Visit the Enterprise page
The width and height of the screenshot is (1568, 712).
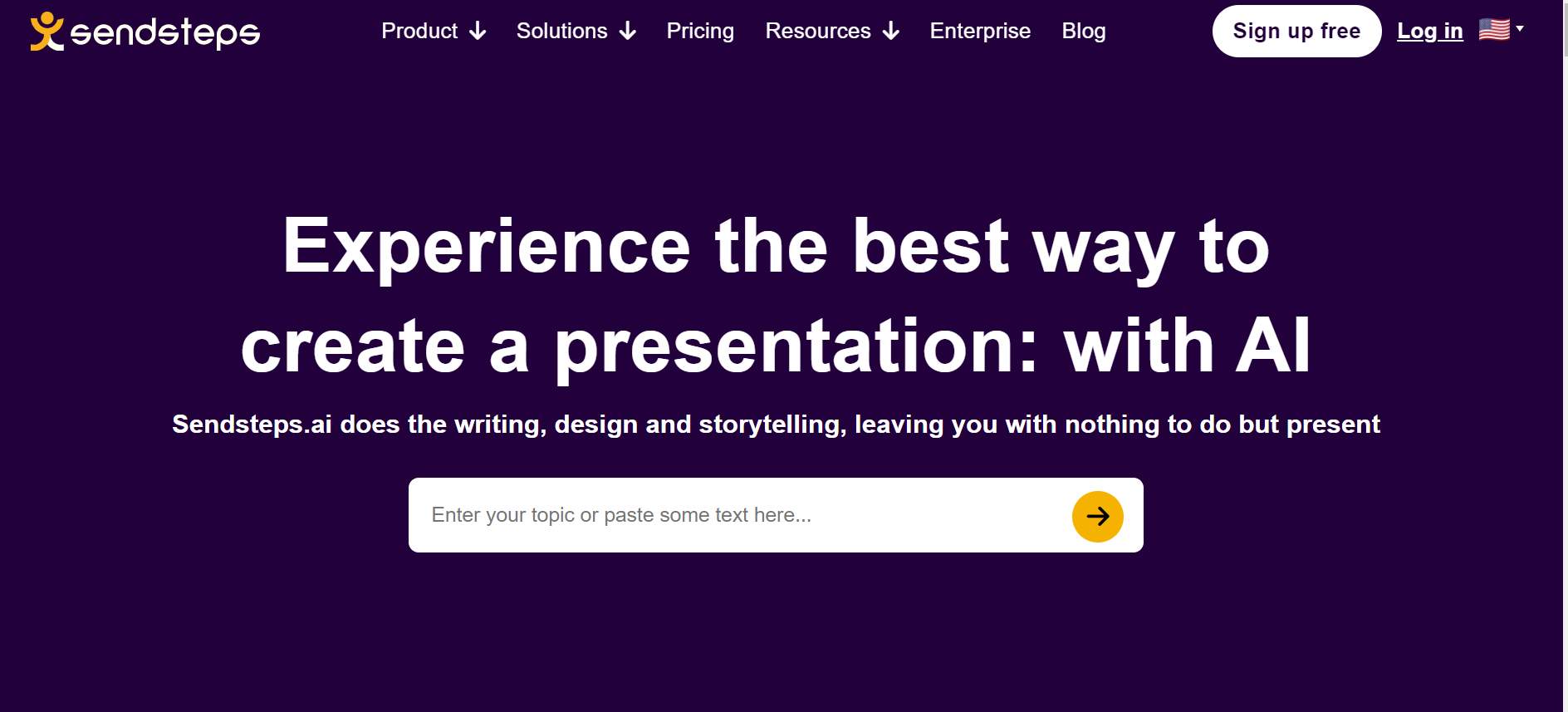(x=980, y=31)
